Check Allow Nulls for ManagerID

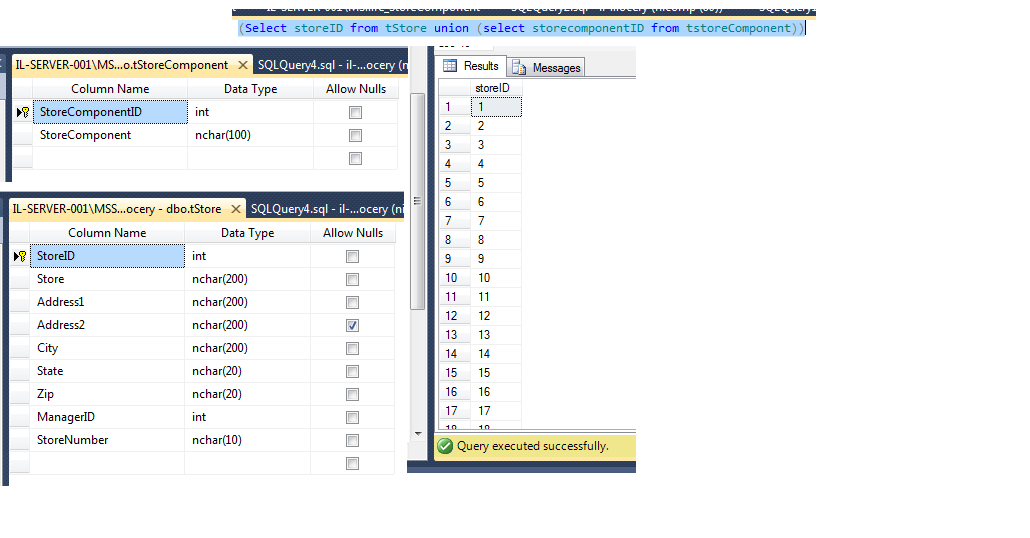pyautogui.click(x=352, y=417)
